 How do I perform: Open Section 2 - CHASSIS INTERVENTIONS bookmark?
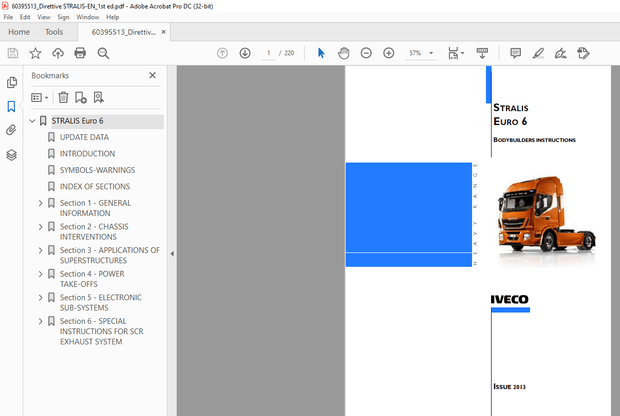click(x=94, y=232)
